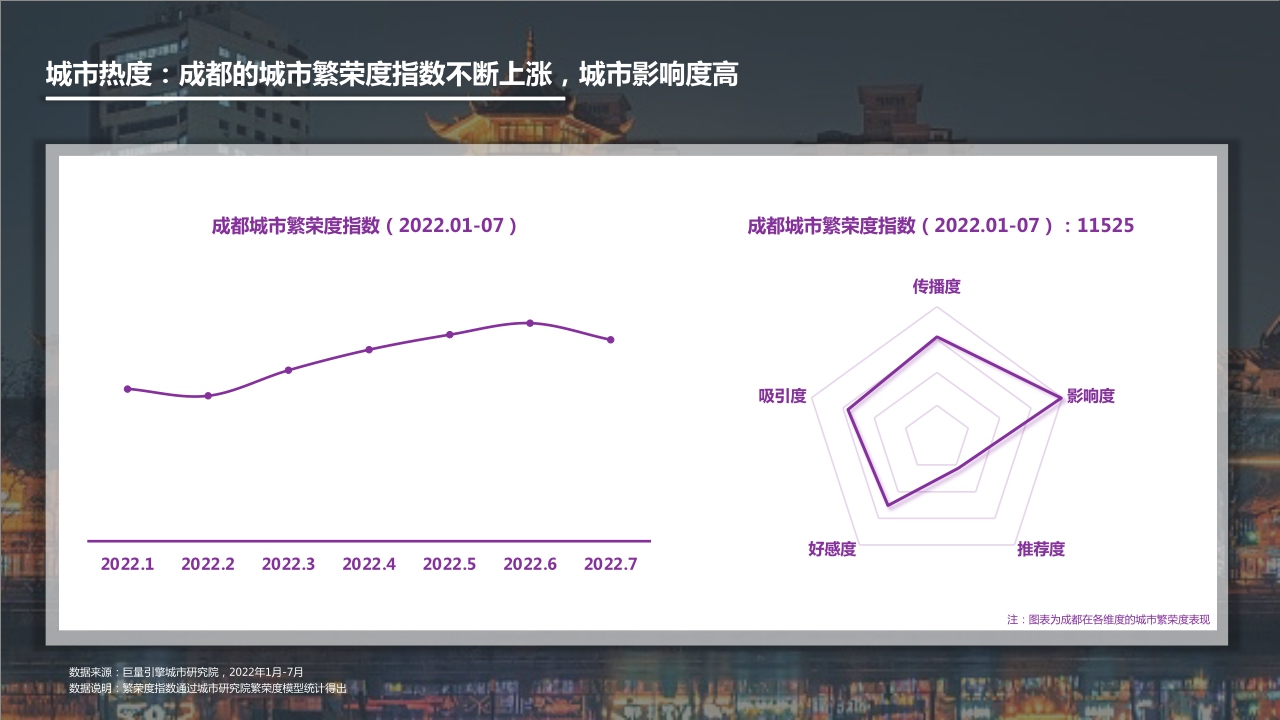Select the 2022.5 x-axis label
The height and width of the screenshot is (720, 1280).
451,564
